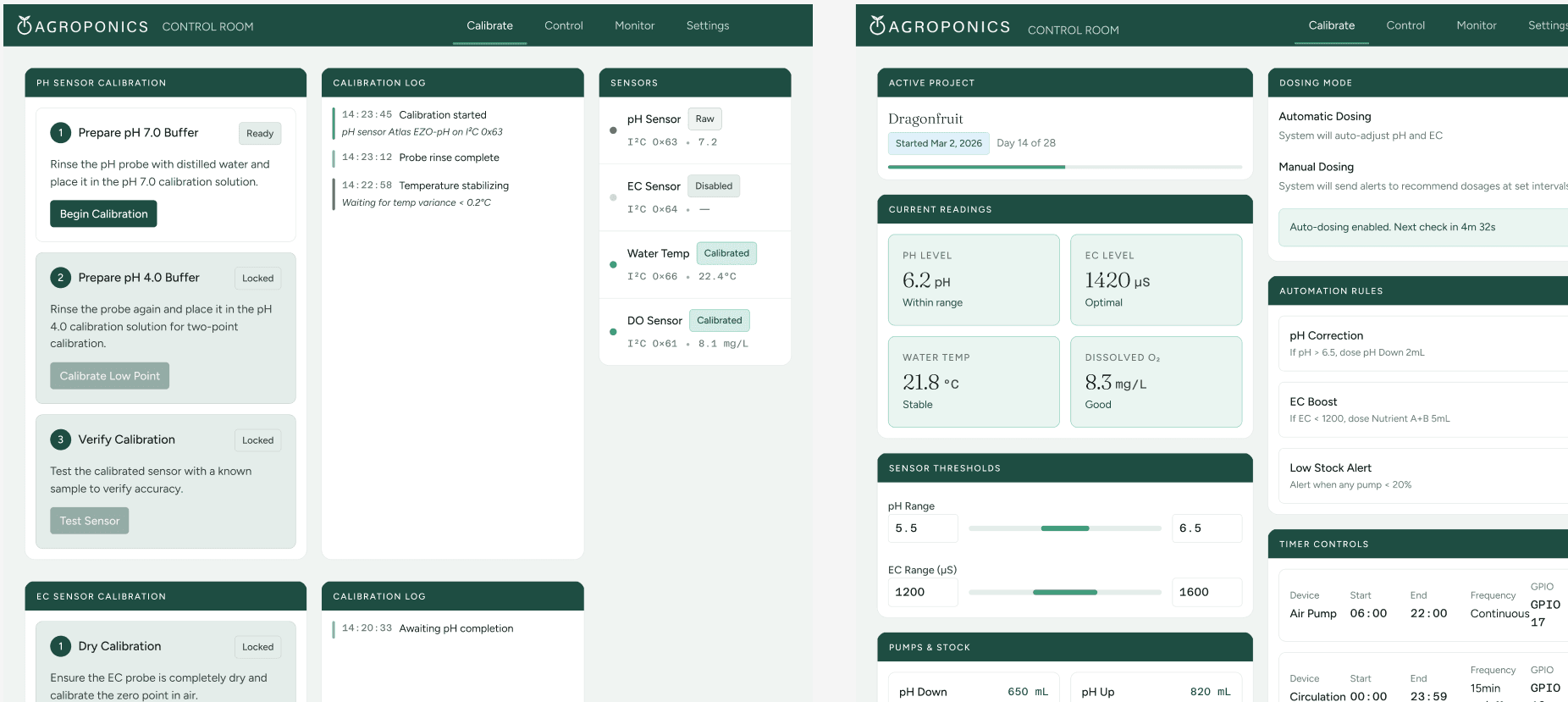Image resolution: width=1568 pixels, height=702 pixels.
Task: Click Dragonfruit project progress bar
Action: click(1065, 167)
